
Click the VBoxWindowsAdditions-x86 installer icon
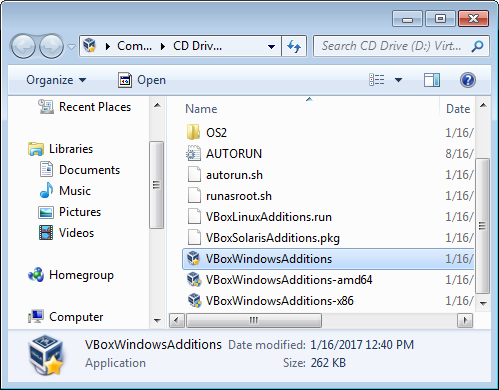tap(194, 301)
